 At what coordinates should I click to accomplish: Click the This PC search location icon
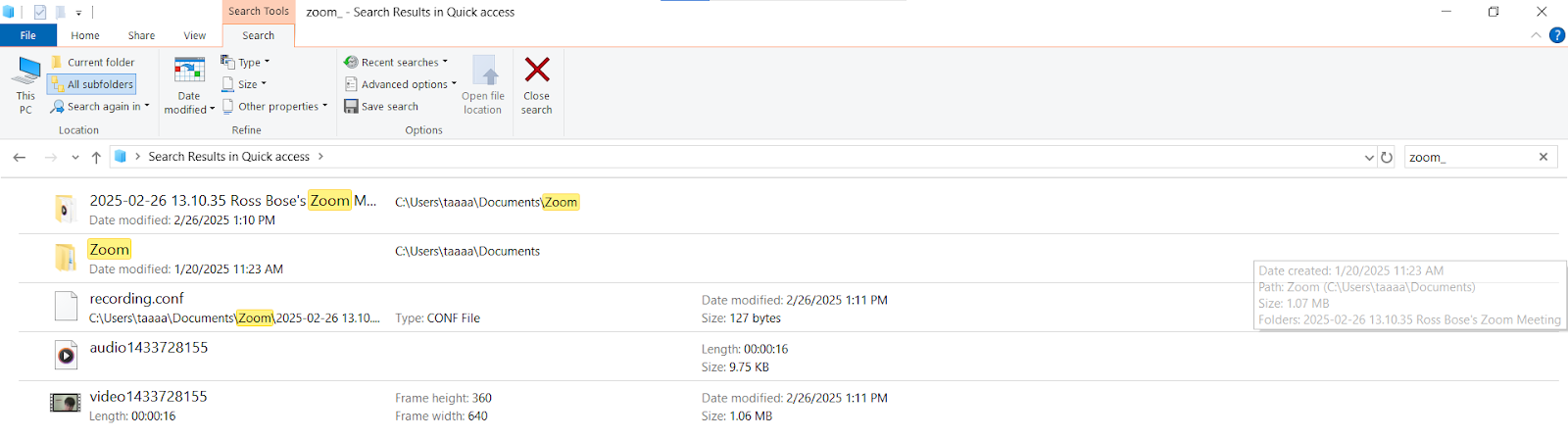26,73
